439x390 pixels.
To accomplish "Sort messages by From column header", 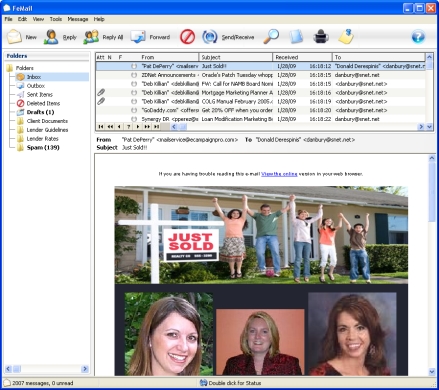I will [x=169, y=57].
